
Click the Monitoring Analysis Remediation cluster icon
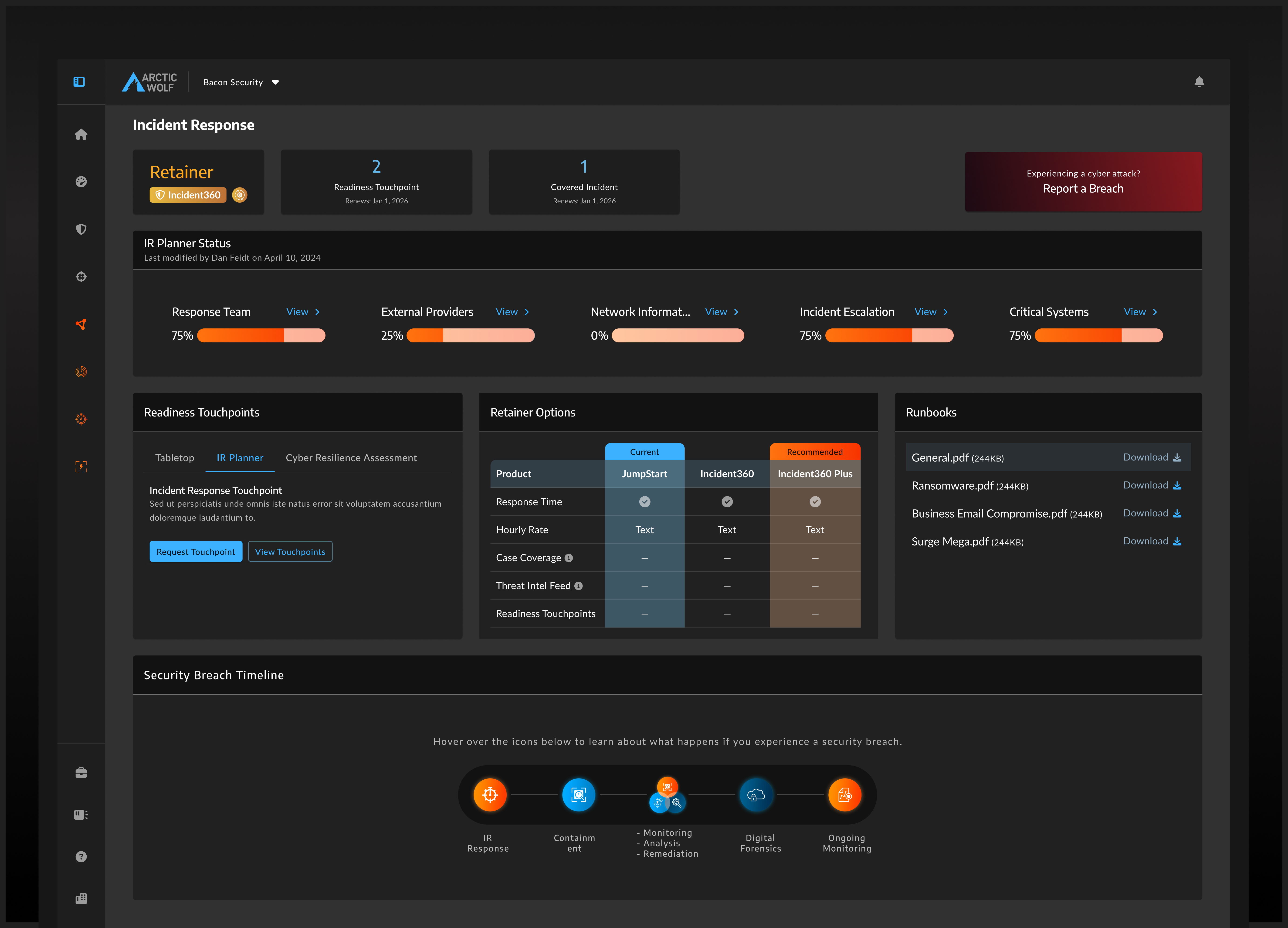667,795
